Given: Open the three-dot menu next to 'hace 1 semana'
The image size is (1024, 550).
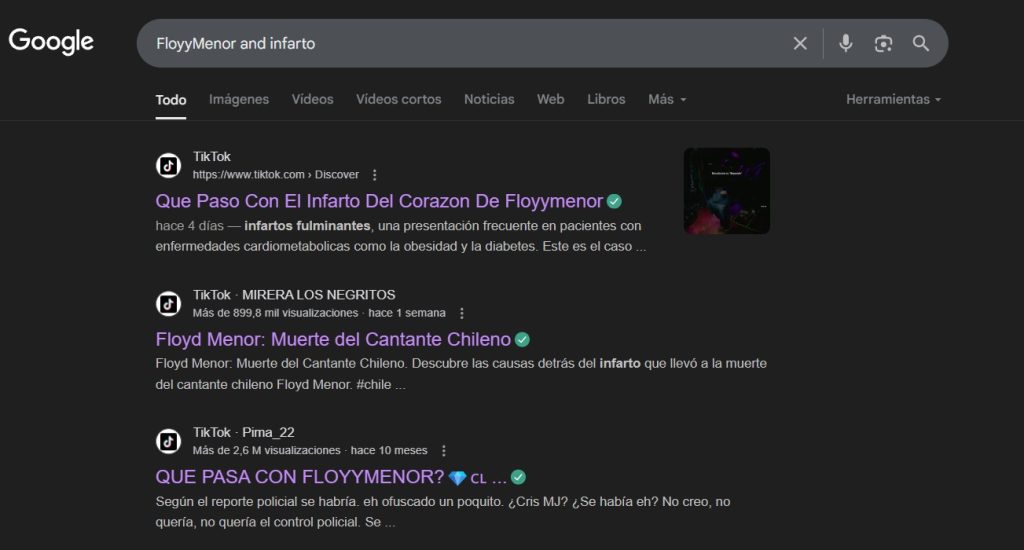Looking at the screenshot, I should 462,314.
